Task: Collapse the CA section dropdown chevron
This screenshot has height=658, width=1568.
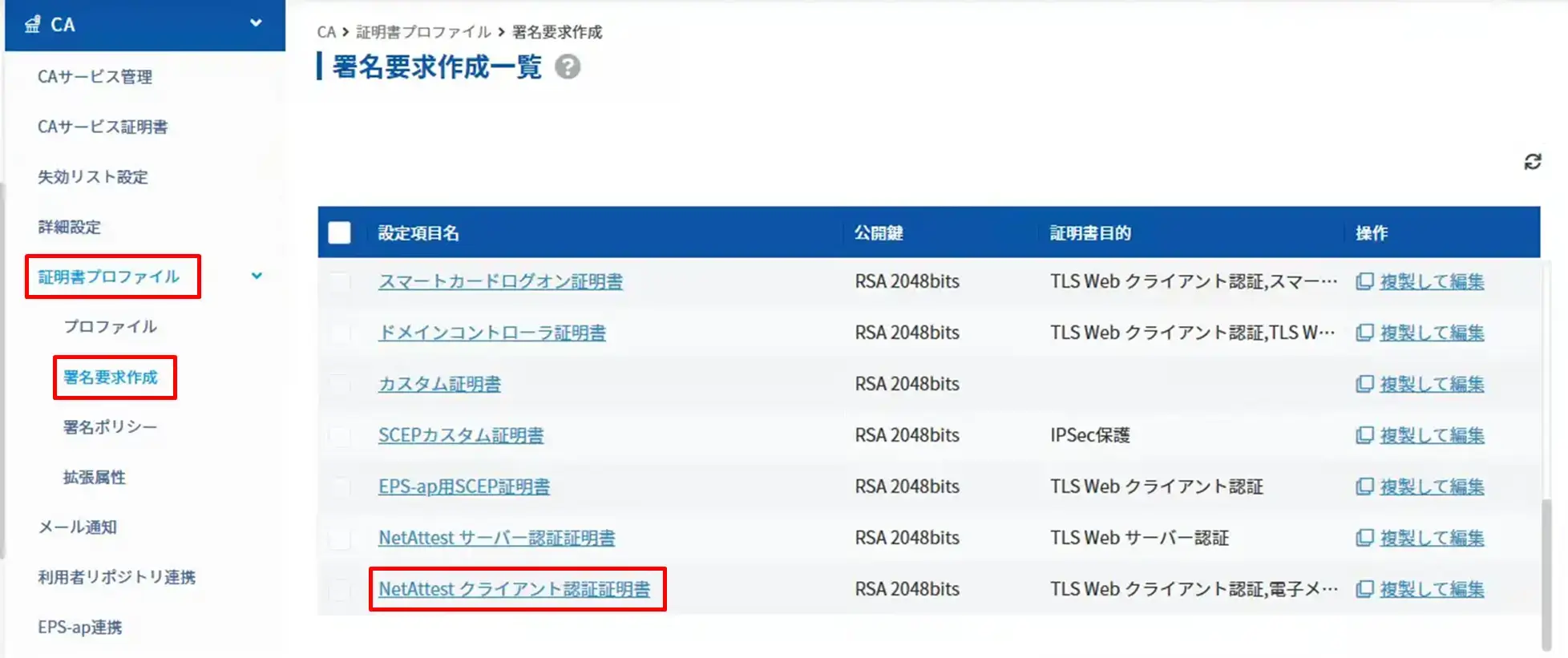Action: tap(256, 23)
